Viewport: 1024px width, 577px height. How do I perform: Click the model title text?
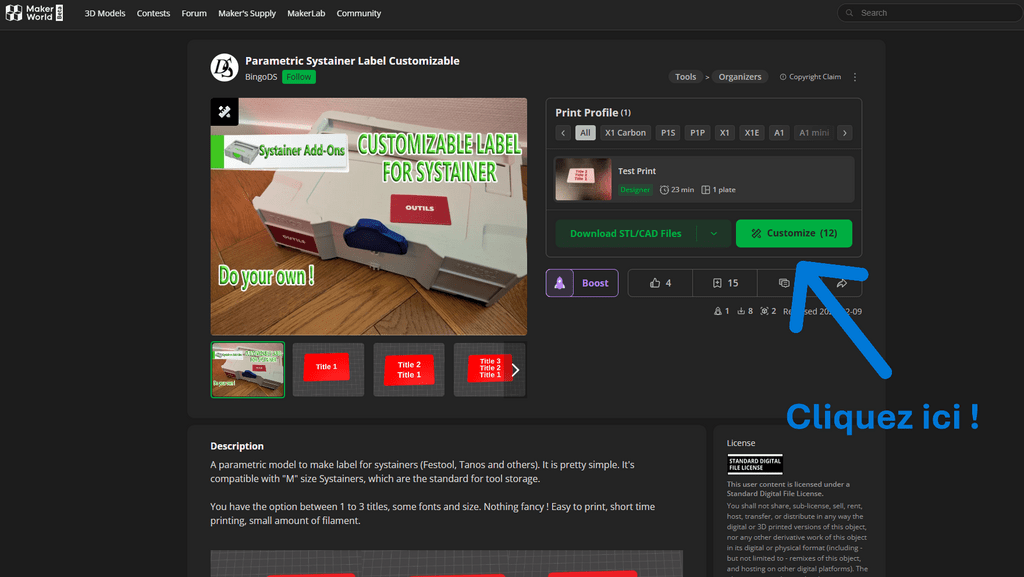352,61
